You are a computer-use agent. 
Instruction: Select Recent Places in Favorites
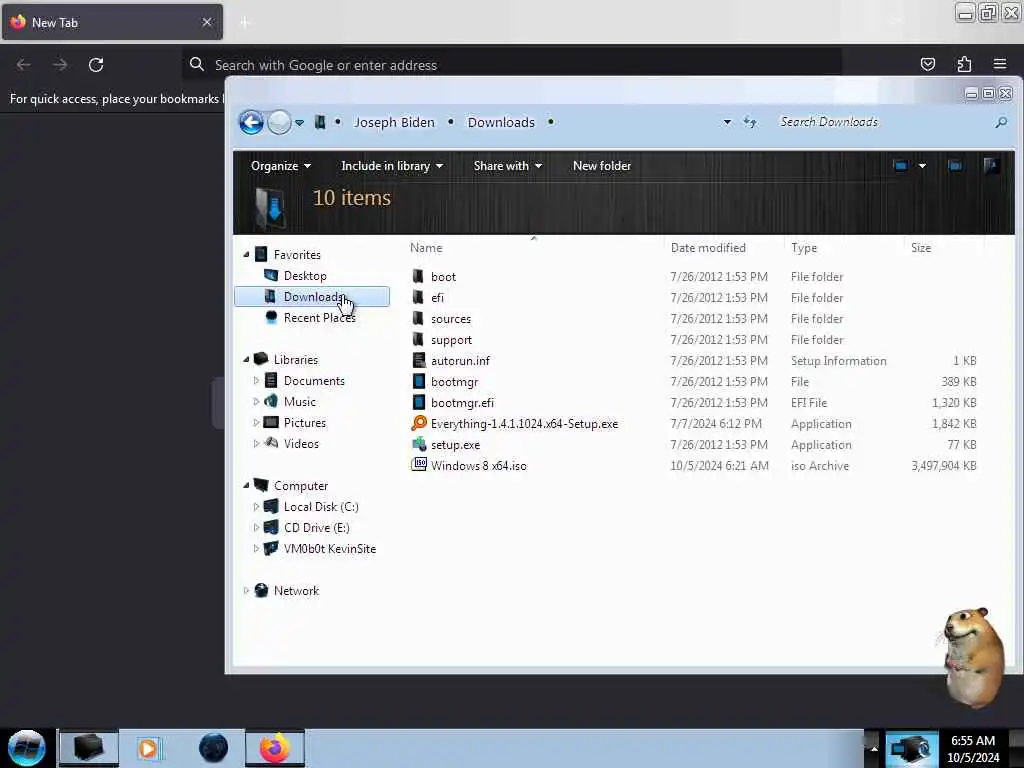[x=319, y=317]
